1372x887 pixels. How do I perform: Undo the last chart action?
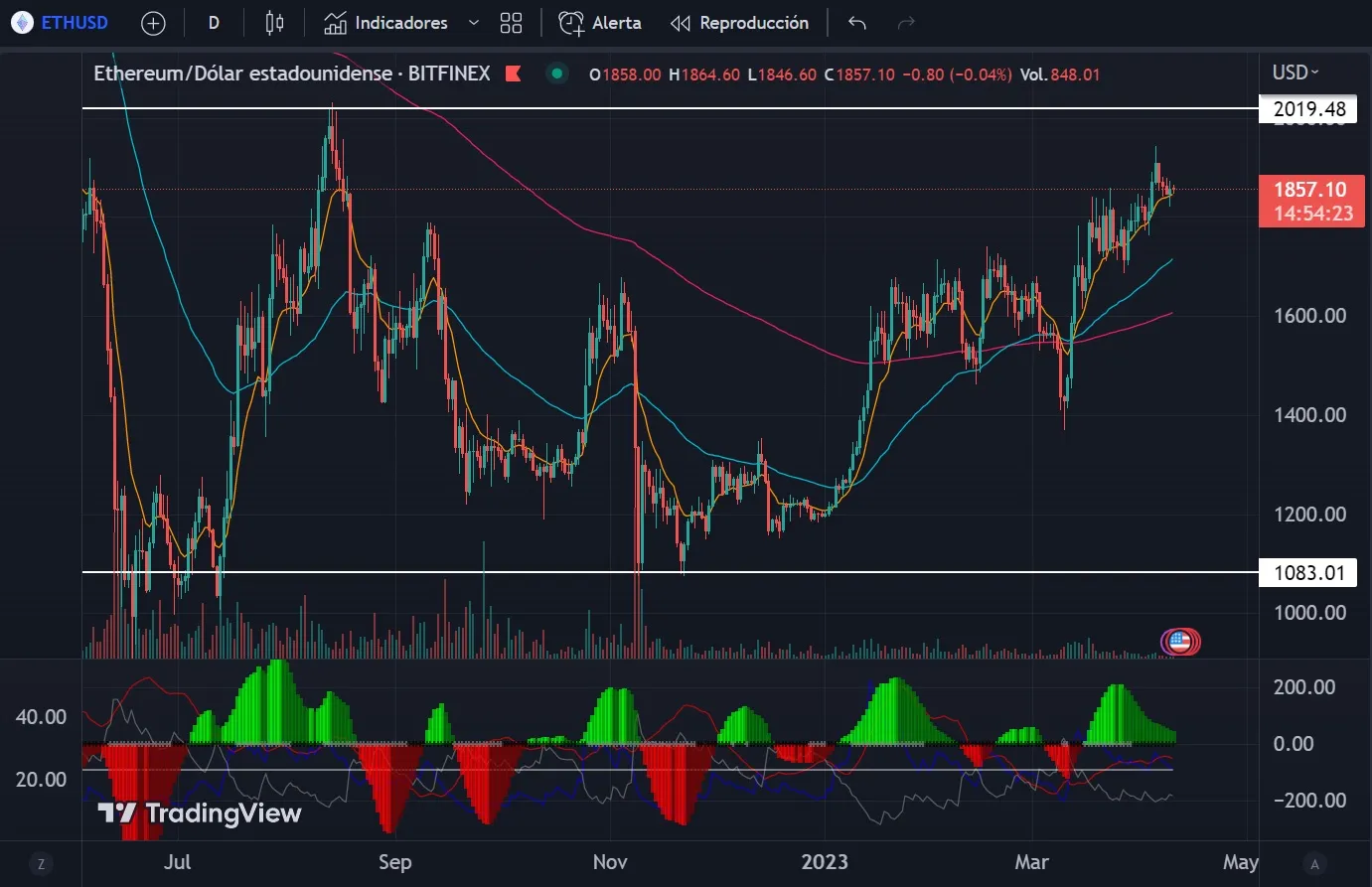[857, 23]
